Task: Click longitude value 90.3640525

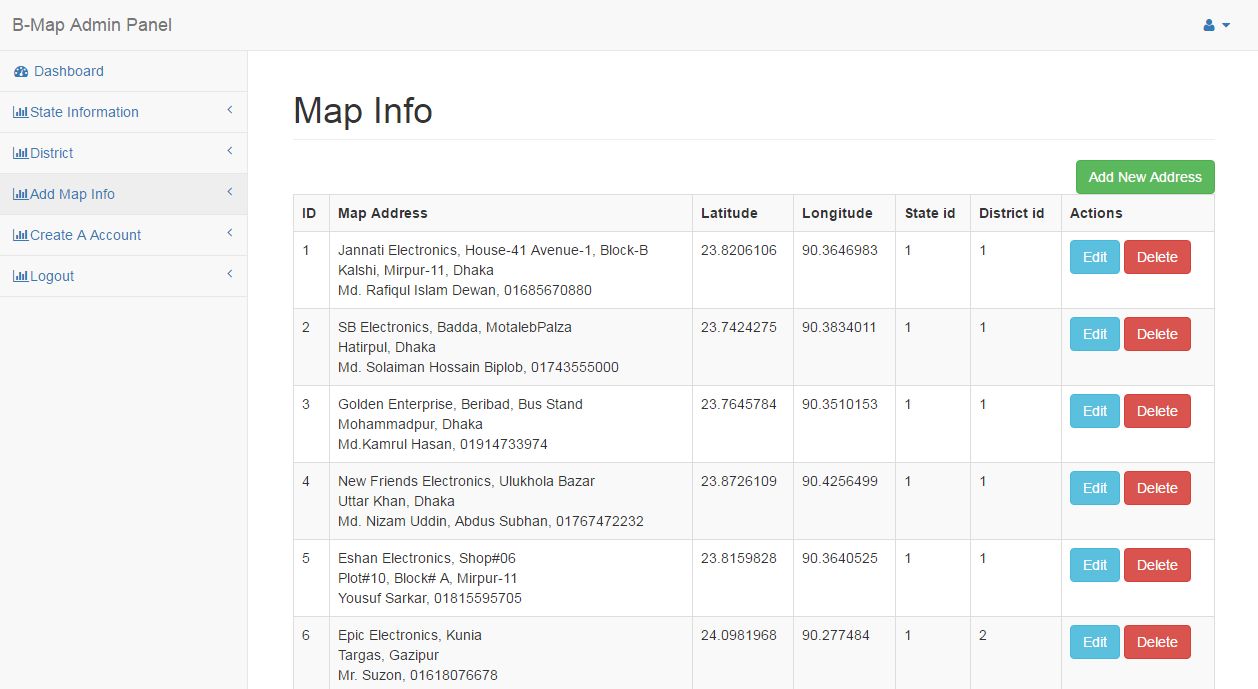Action: [840, 558]
